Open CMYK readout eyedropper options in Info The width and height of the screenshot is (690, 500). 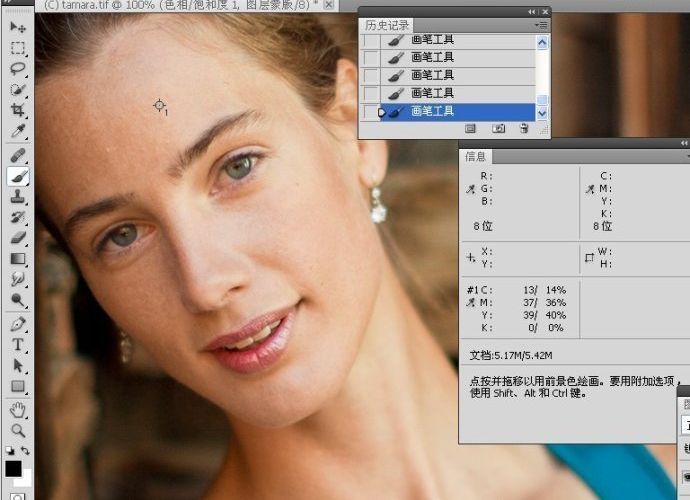pos(590,190)
